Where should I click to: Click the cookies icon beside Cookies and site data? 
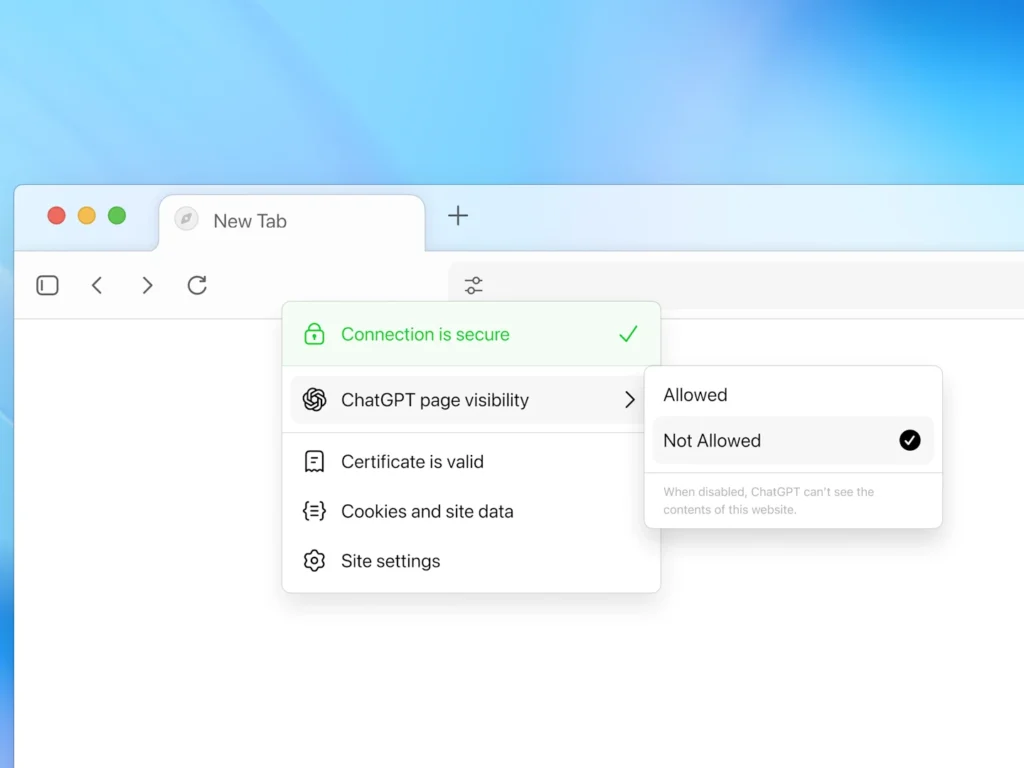314,511
